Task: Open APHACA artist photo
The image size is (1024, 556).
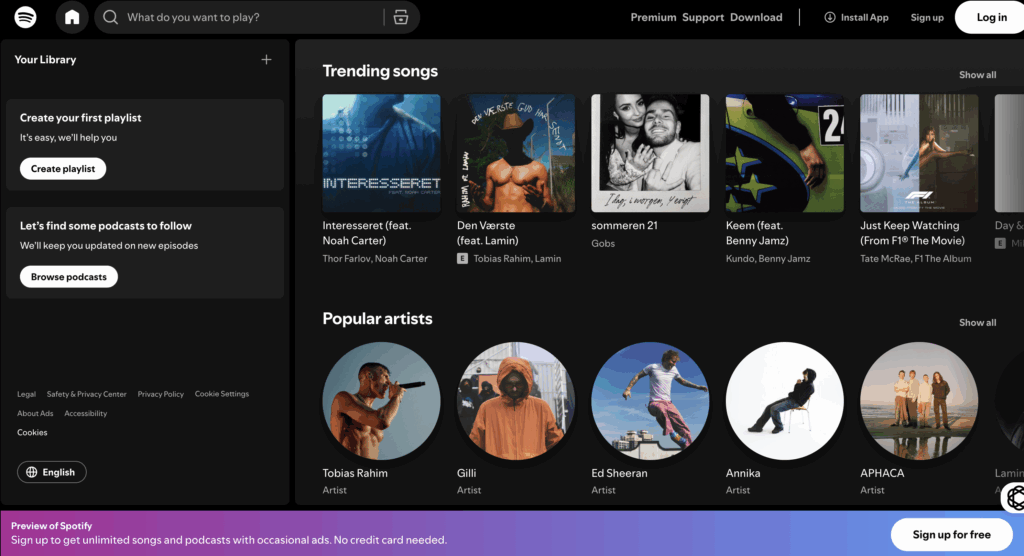Action: pos(920,401)
